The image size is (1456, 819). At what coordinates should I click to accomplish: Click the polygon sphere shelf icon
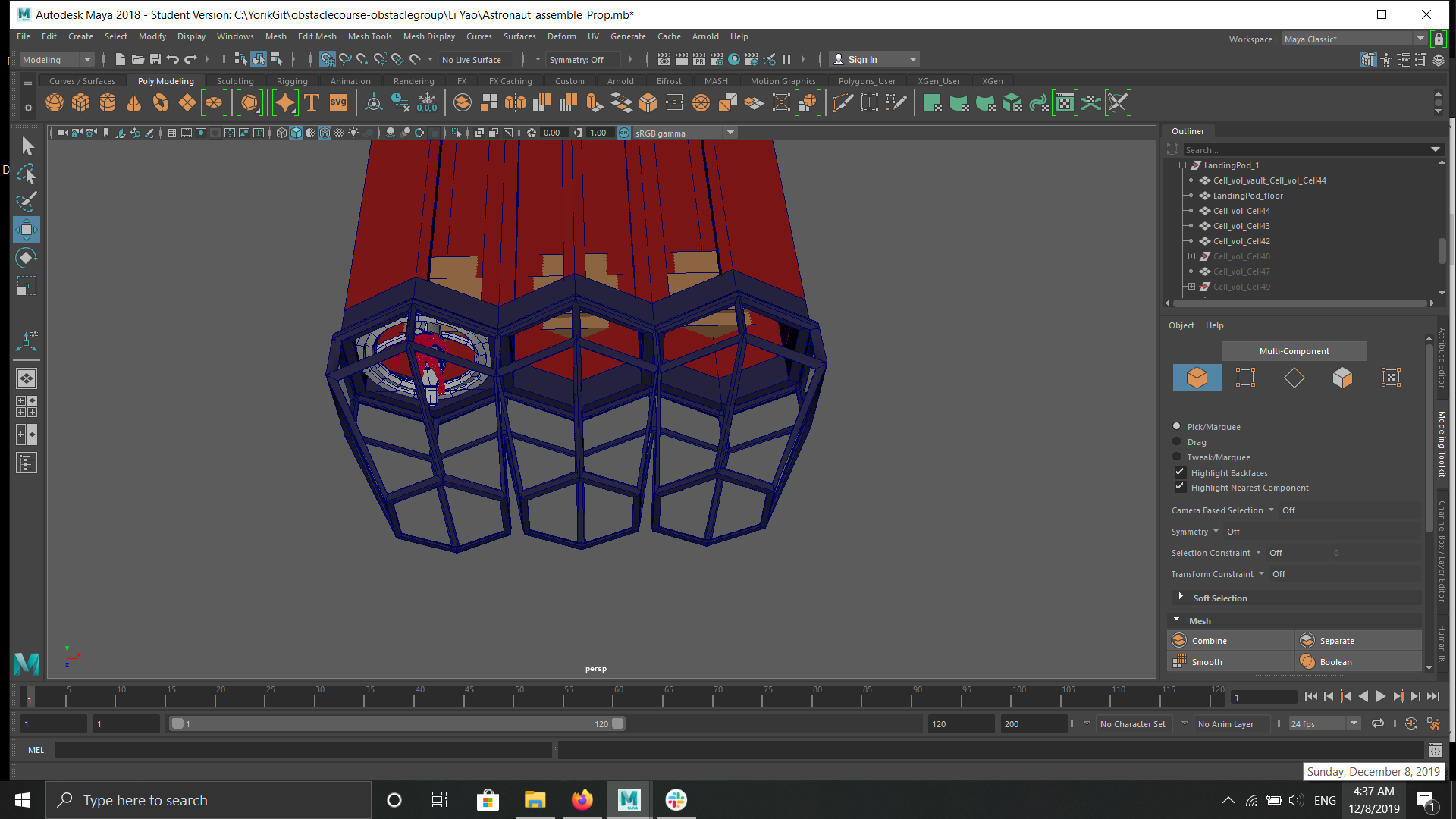(x=55, y=102)
